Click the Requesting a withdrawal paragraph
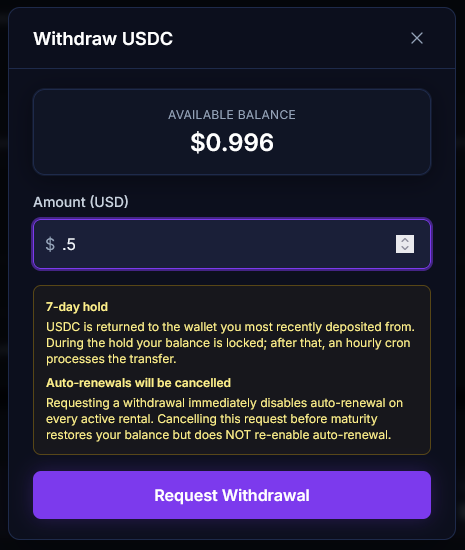The width and height of the screenshot is (465, 550). click(x=224, y=419)
